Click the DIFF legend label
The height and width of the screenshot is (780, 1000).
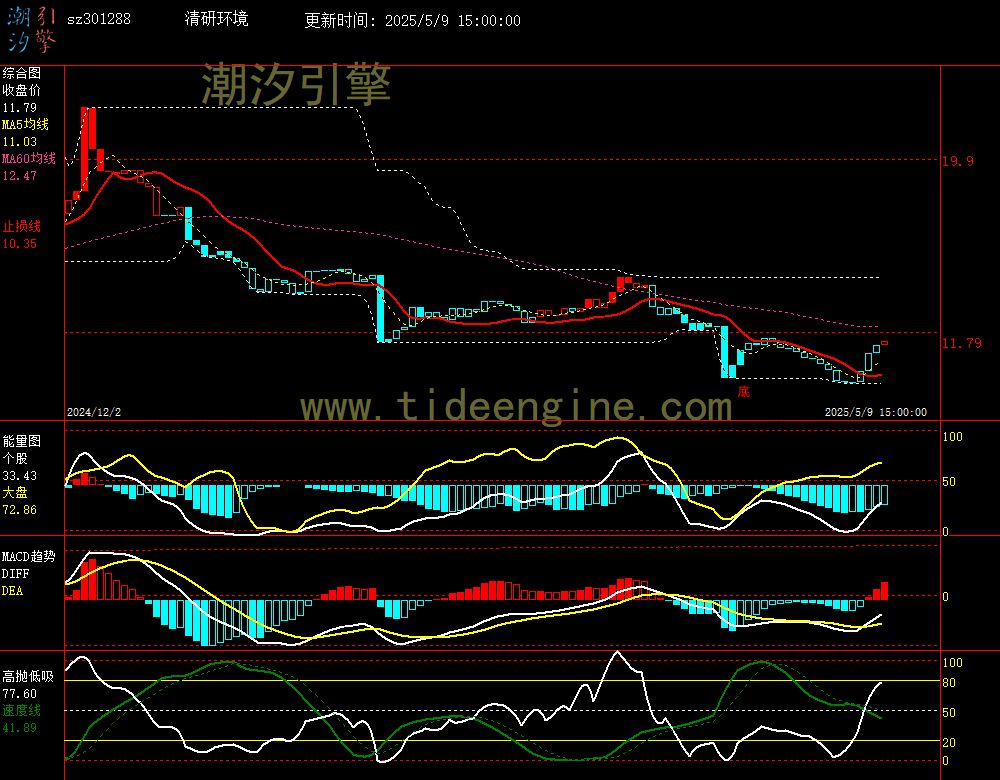click(15, 573)
